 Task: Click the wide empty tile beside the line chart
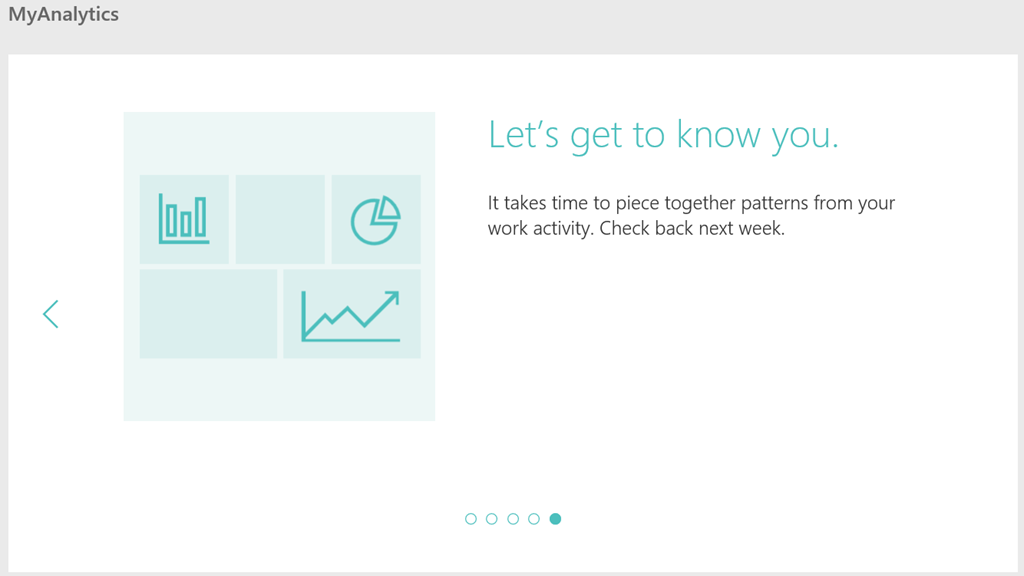coord(208,314)
